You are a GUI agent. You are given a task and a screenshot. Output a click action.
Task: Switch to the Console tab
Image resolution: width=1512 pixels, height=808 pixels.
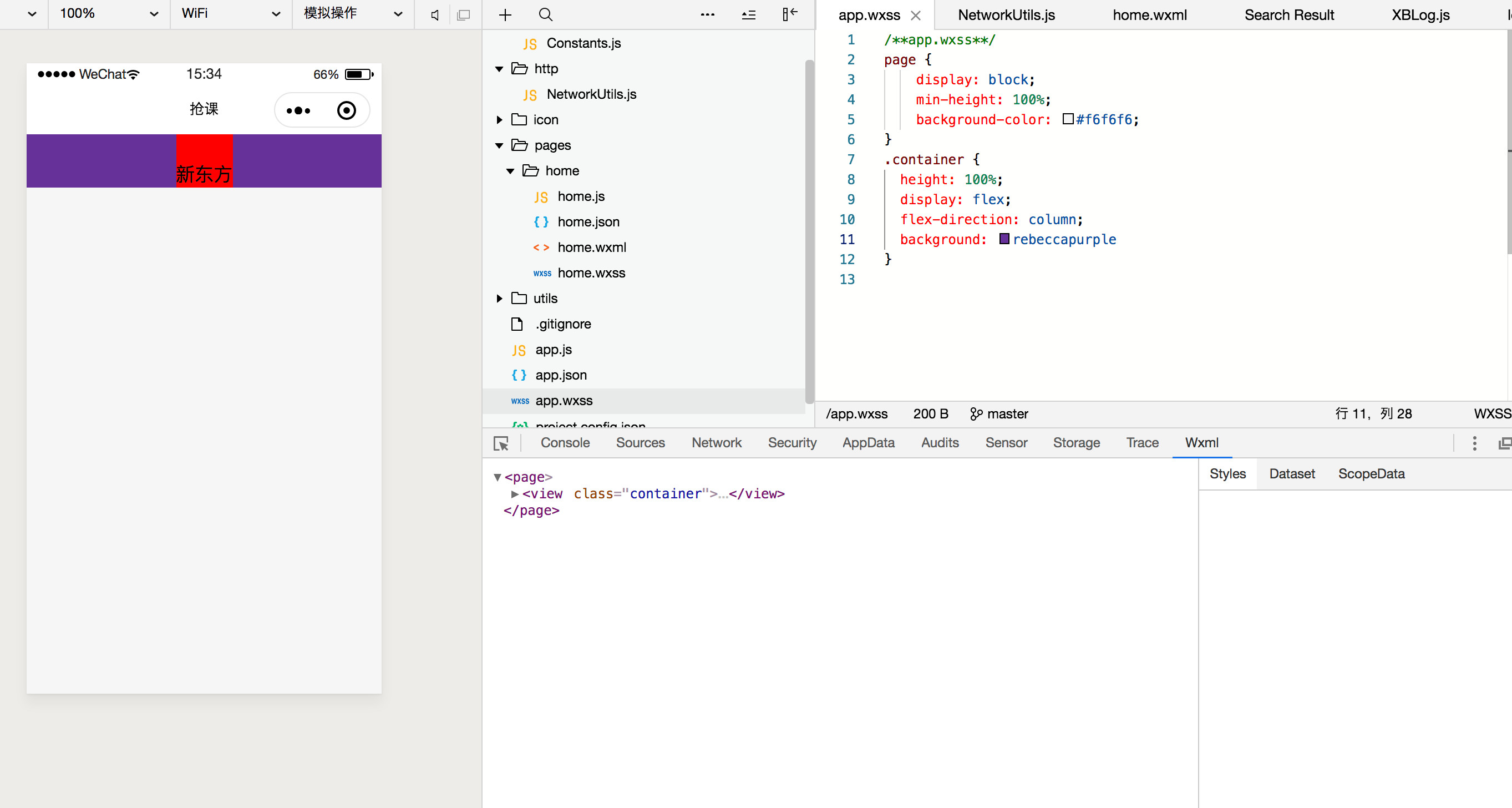pos(565,443)
